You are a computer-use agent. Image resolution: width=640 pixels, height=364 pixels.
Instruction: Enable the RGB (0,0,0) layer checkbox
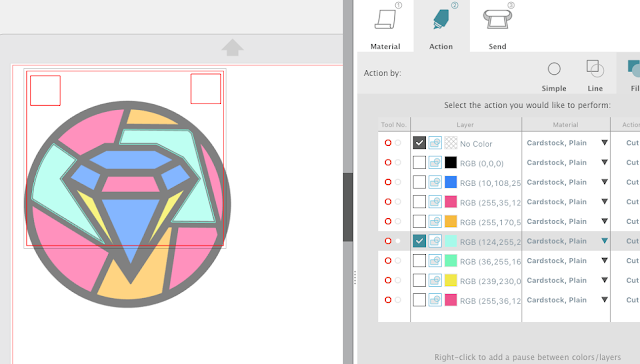click(419, 162)
